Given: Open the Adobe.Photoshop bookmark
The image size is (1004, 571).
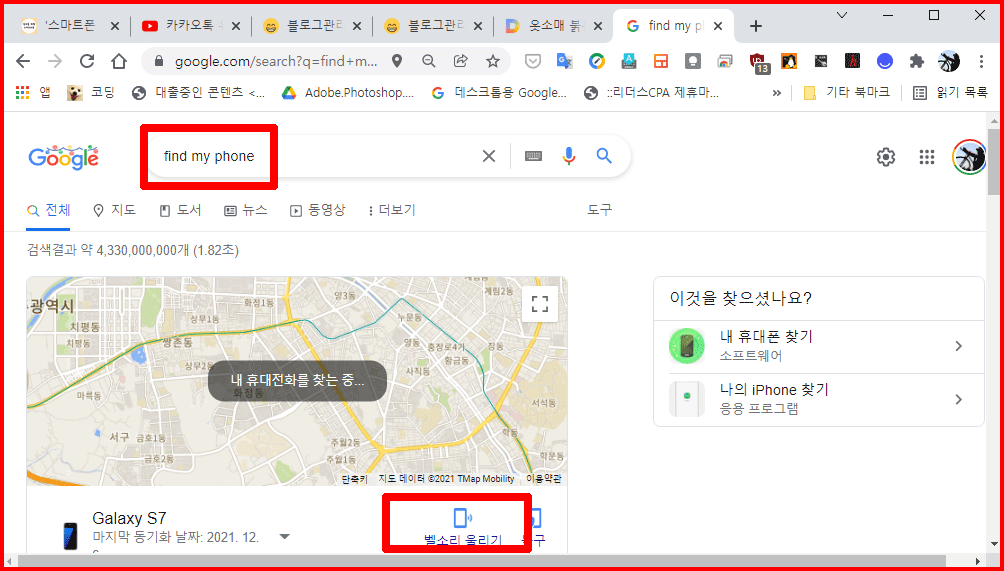Looking at the screenshot, I should click(x=350, y=93).
